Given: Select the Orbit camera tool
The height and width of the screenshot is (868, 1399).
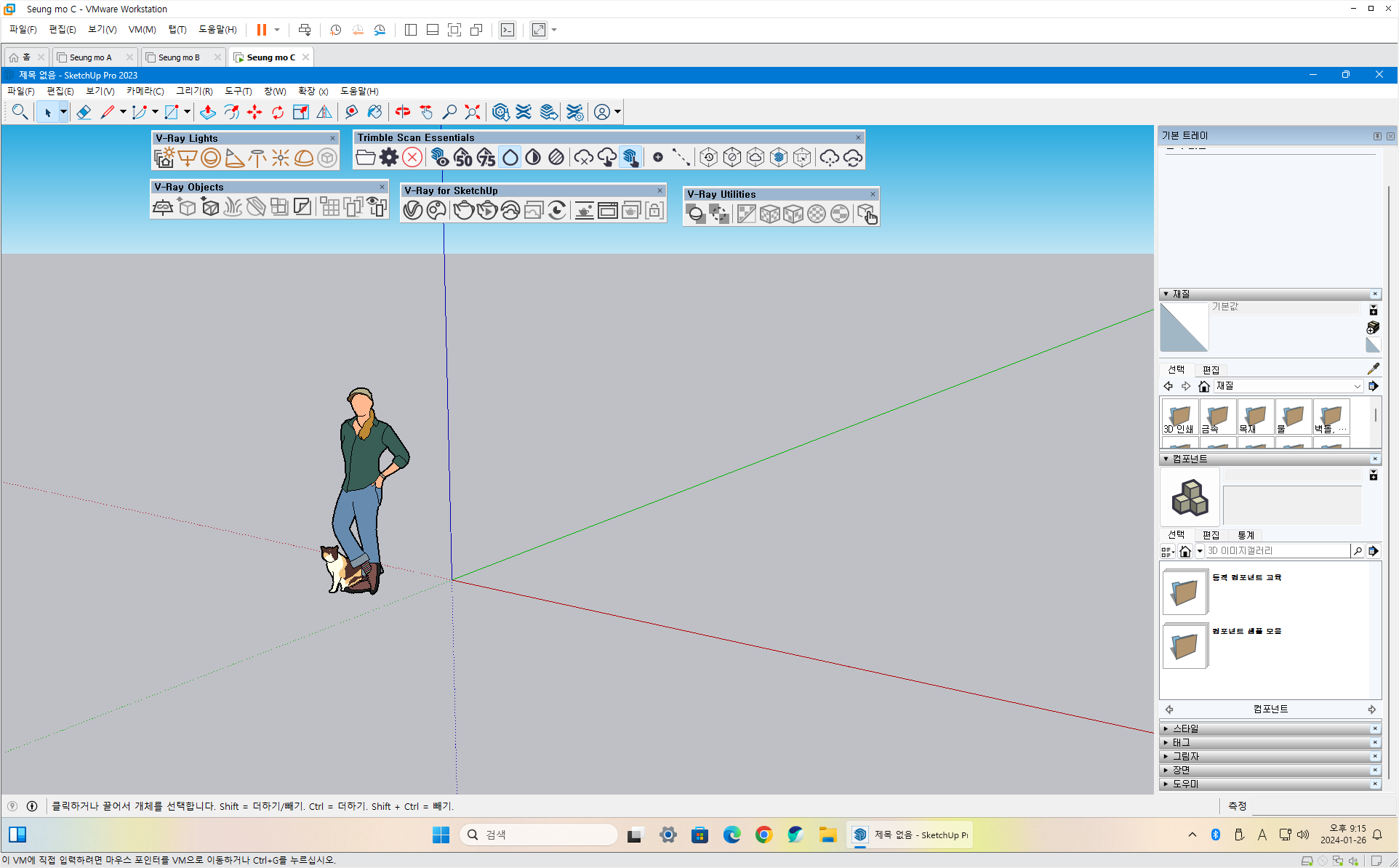Looking at the screenshot, I should click(402, 112).
